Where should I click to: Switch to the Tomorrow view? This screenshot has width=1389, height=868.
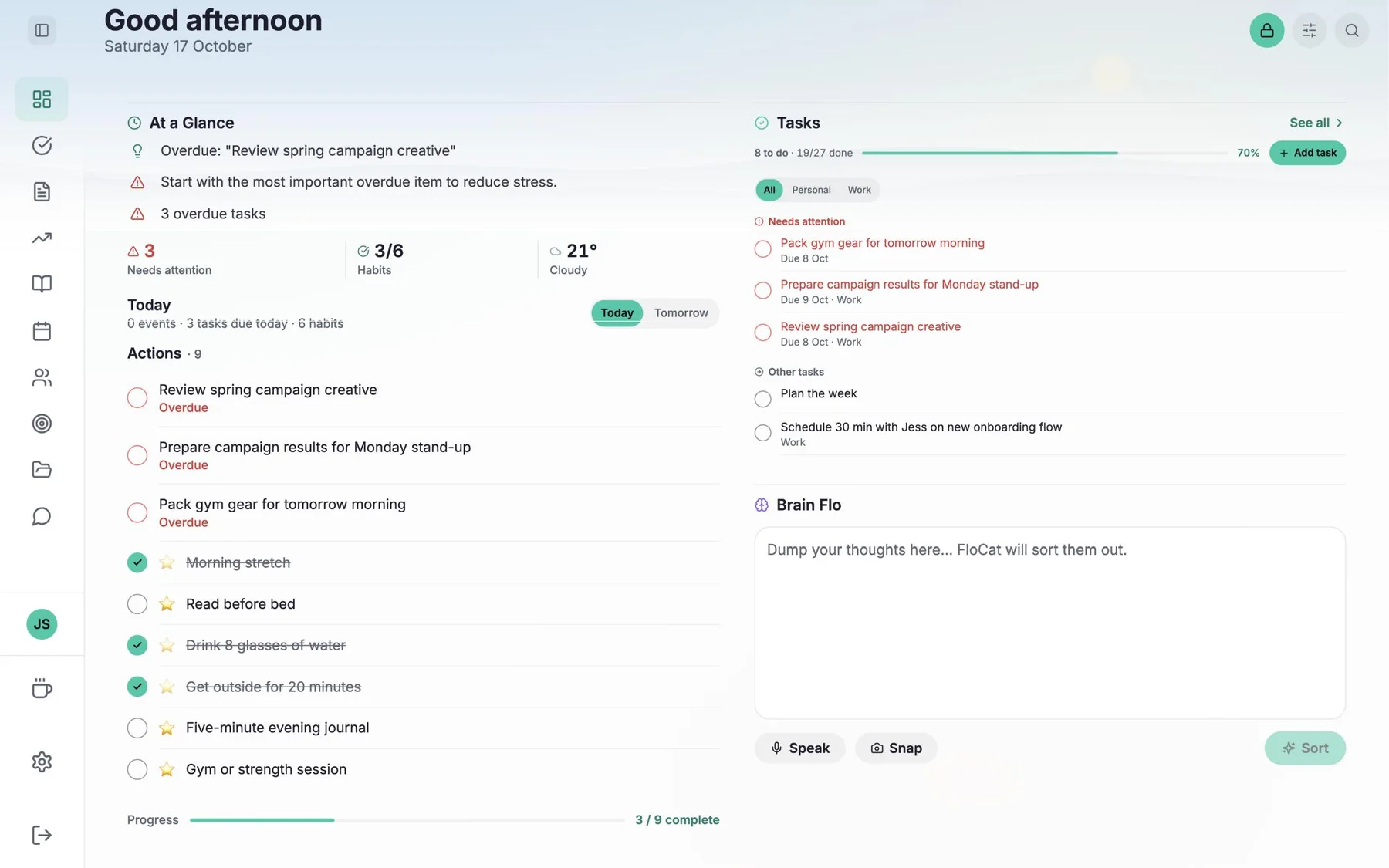pyautogui.click(x=681, y=312)
